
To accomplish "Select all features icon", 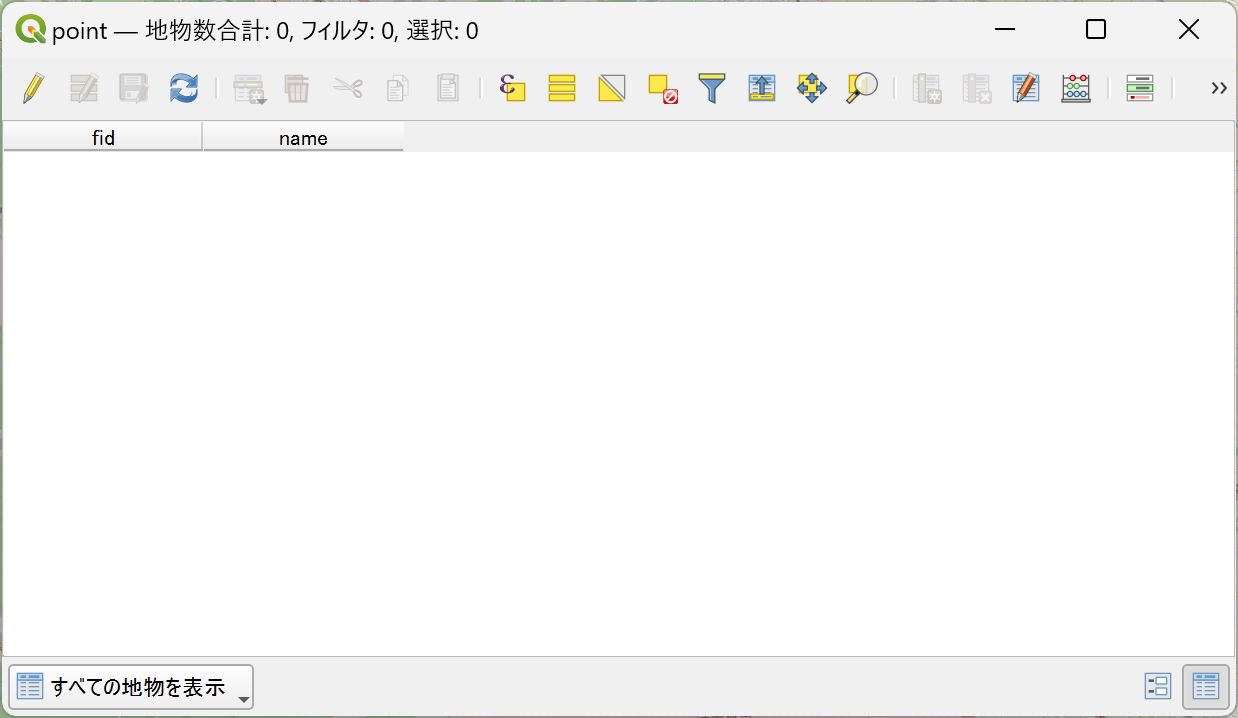I will [x=562, y=88].
